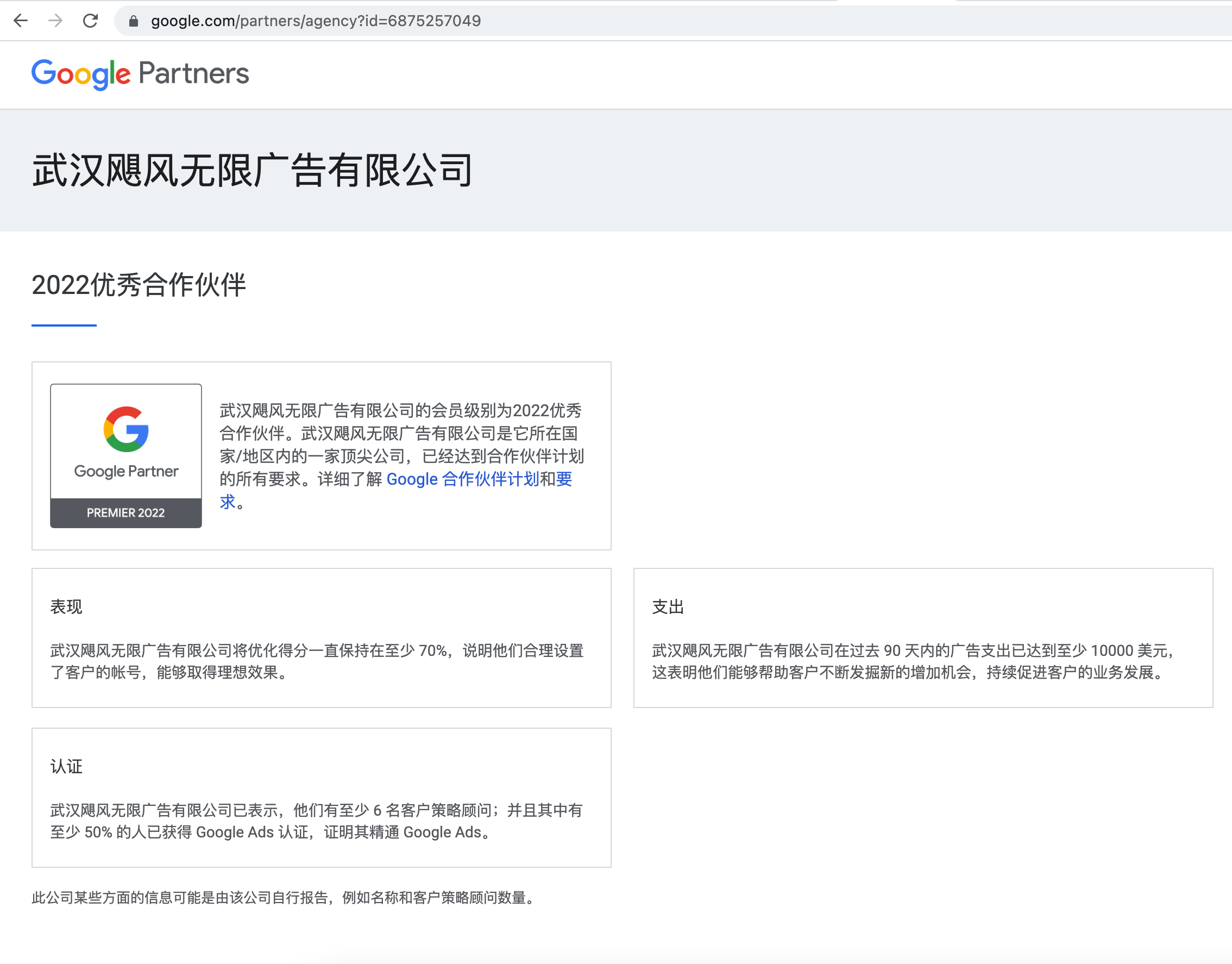This screenshot has width=1232, height=964.
Task: Click the 2022优秀合作伙伴 heading
Action: tap(139, 285)
